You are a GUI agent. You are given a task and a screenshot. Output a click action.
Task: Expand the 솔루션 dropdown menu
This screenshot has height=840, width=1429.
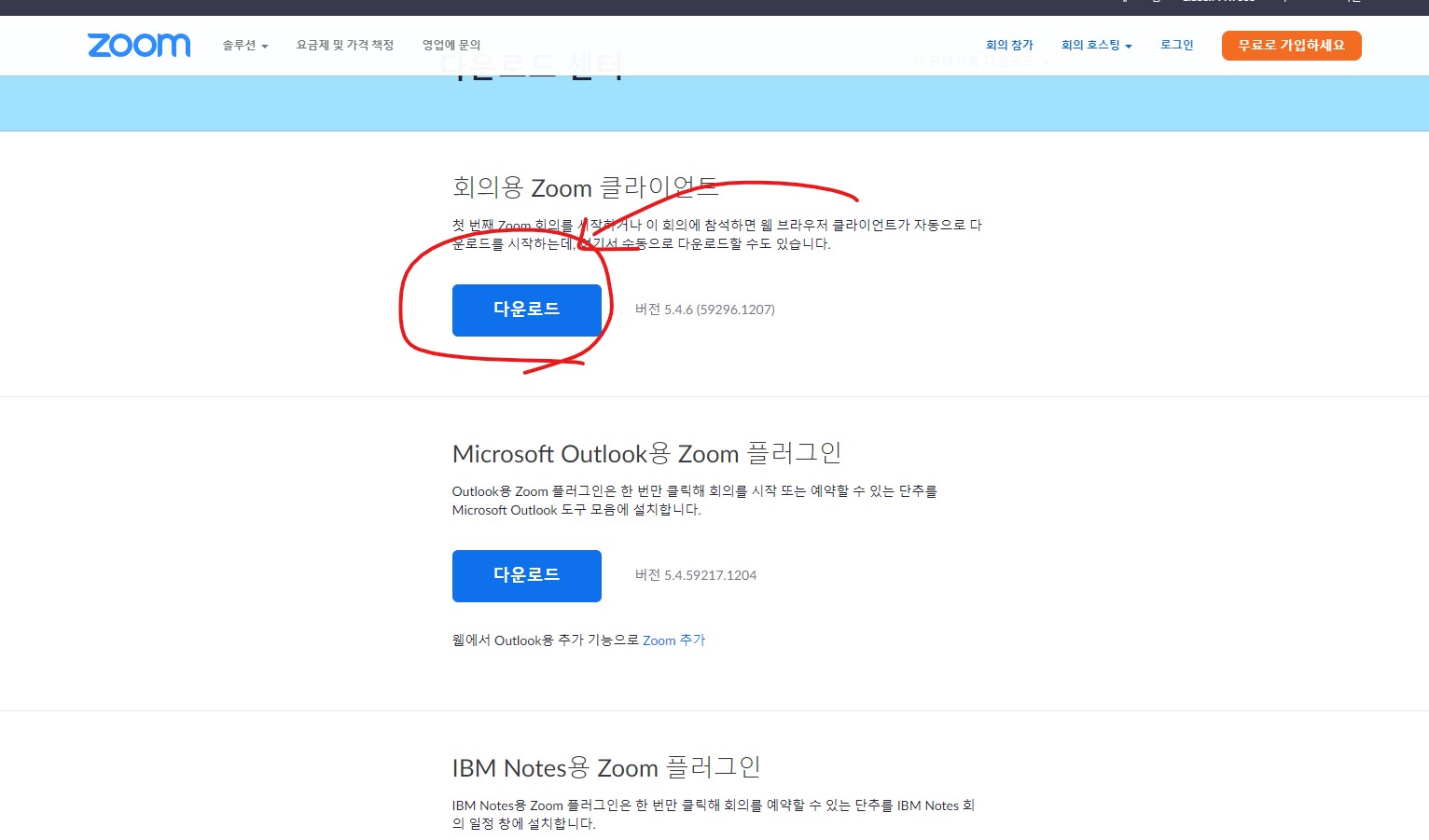pyautogui.click(x=245, y=45)
